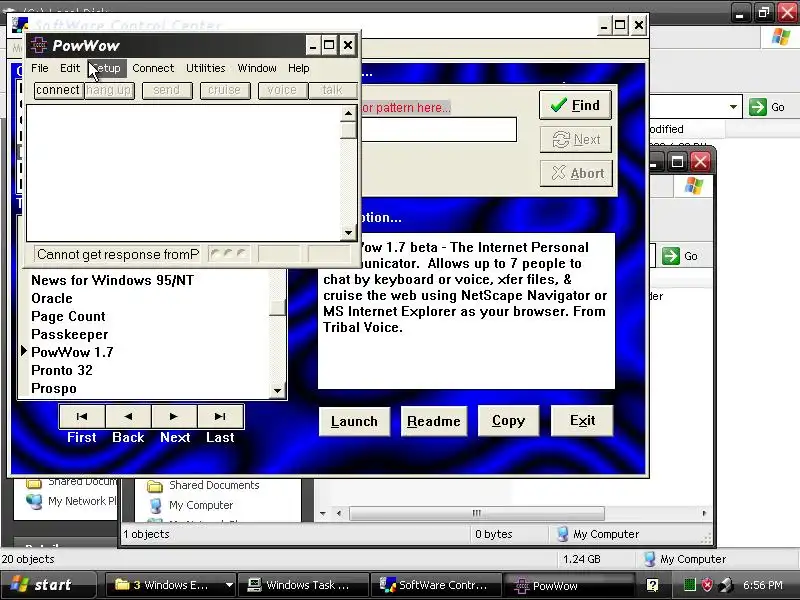Click the taskbar clock showing 6:56 PM

pos(763,585)
